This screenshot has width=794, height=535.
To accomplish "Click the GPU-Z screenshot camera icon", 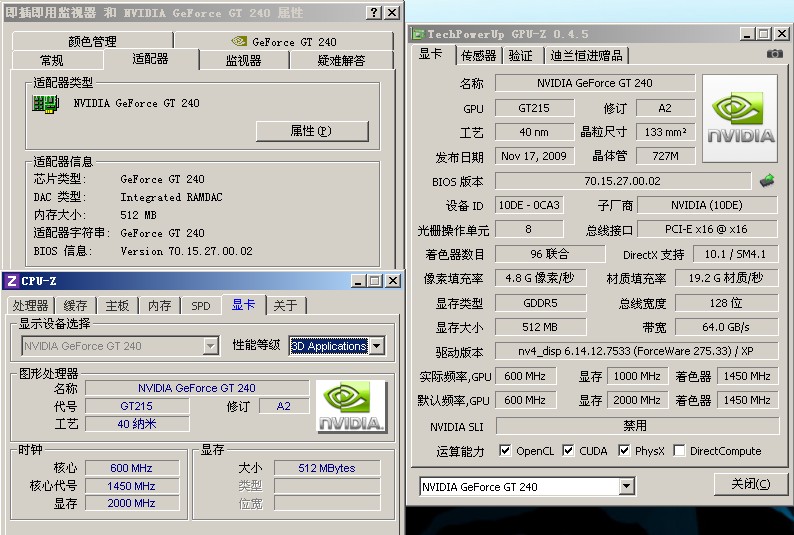I will pyautogui.click(x=774, y=54).
